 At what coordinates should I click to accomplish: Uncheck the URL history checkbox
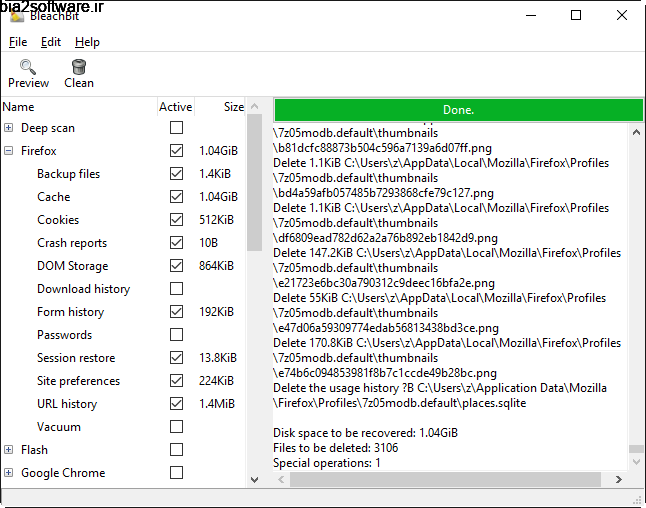pyautogui.click(x=176, y=404)
